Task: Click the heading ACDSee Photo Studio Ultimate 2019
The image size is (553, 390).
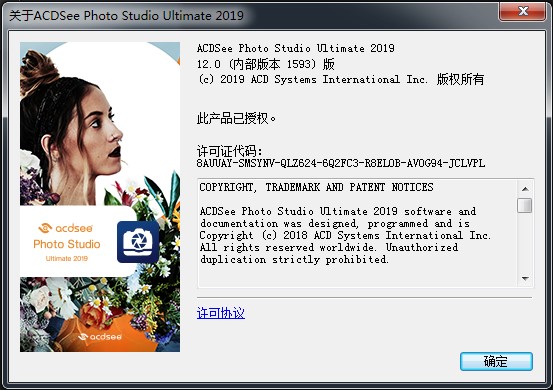Action: [x=296, y=48]
